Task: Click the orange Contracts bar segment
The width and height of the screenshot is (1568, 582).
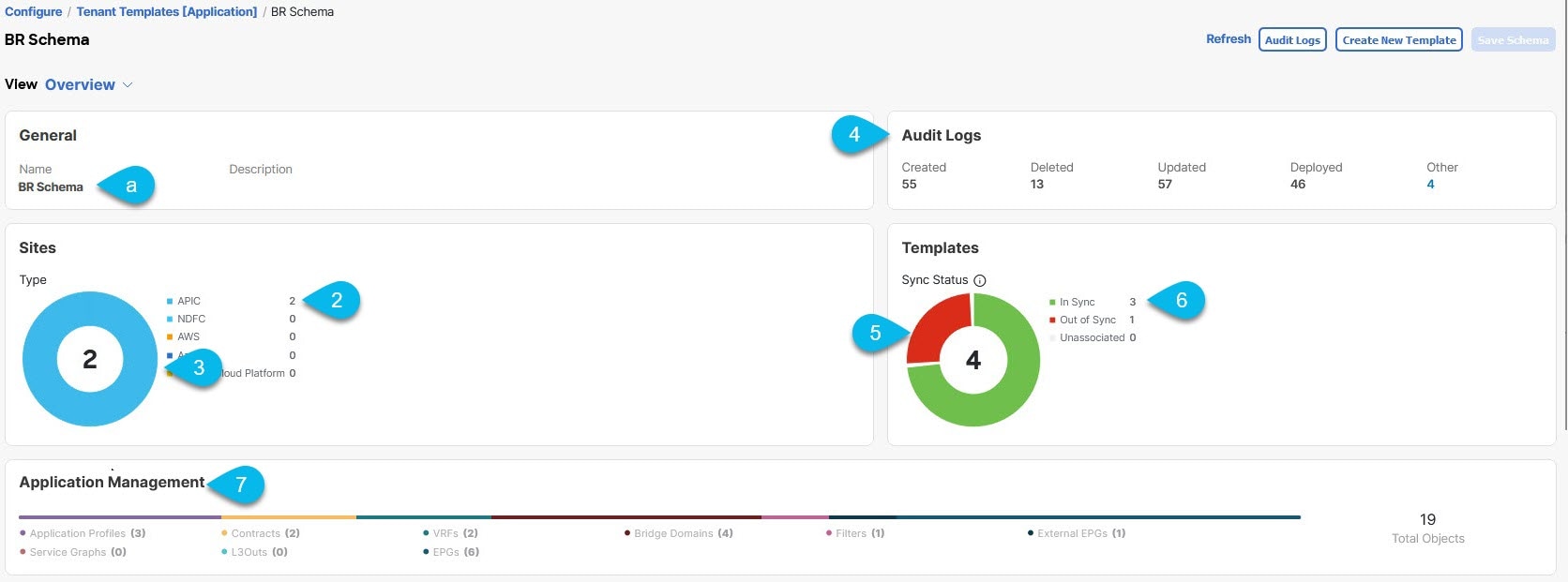Action: point(289,517)
